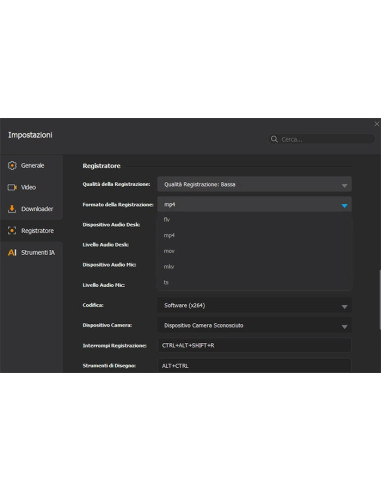Focus the Cerca search field
The height and width of the screenshot is (492, 381).
tap(322, 139)
